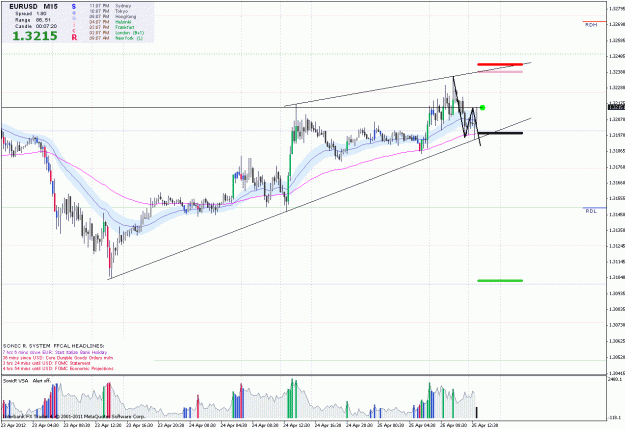
Task: Click the Core Durable Goods Orders headline
Action: (58, 358)
